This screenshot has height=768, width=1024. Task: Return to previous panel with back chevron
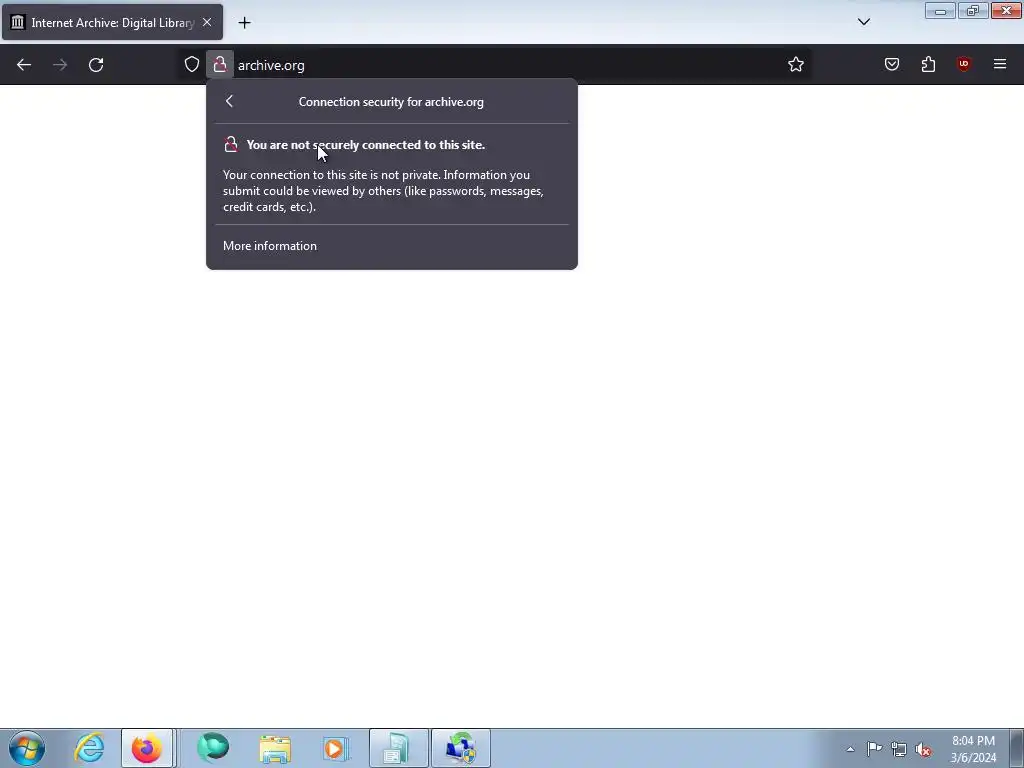click(x=229, y=101)
